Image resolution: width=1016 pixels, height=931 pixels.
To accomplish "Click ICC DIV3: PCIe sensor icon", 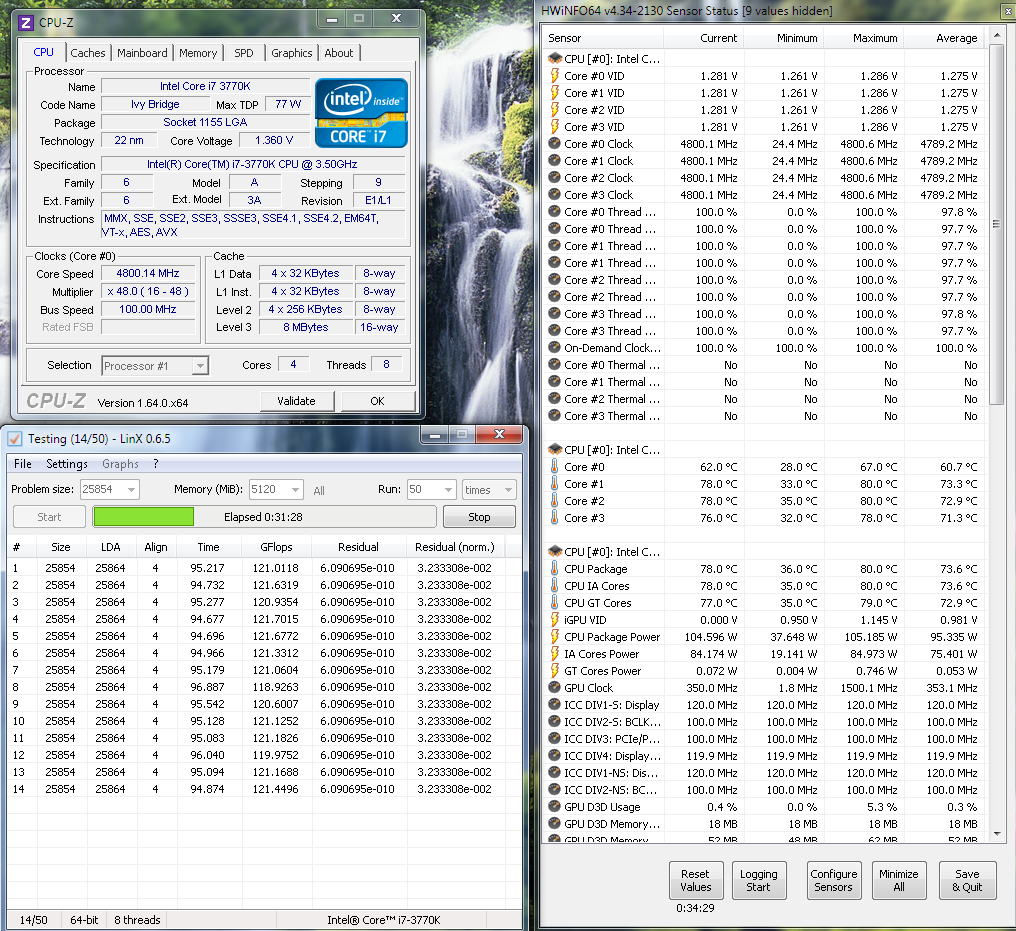I will click(555, 739).
